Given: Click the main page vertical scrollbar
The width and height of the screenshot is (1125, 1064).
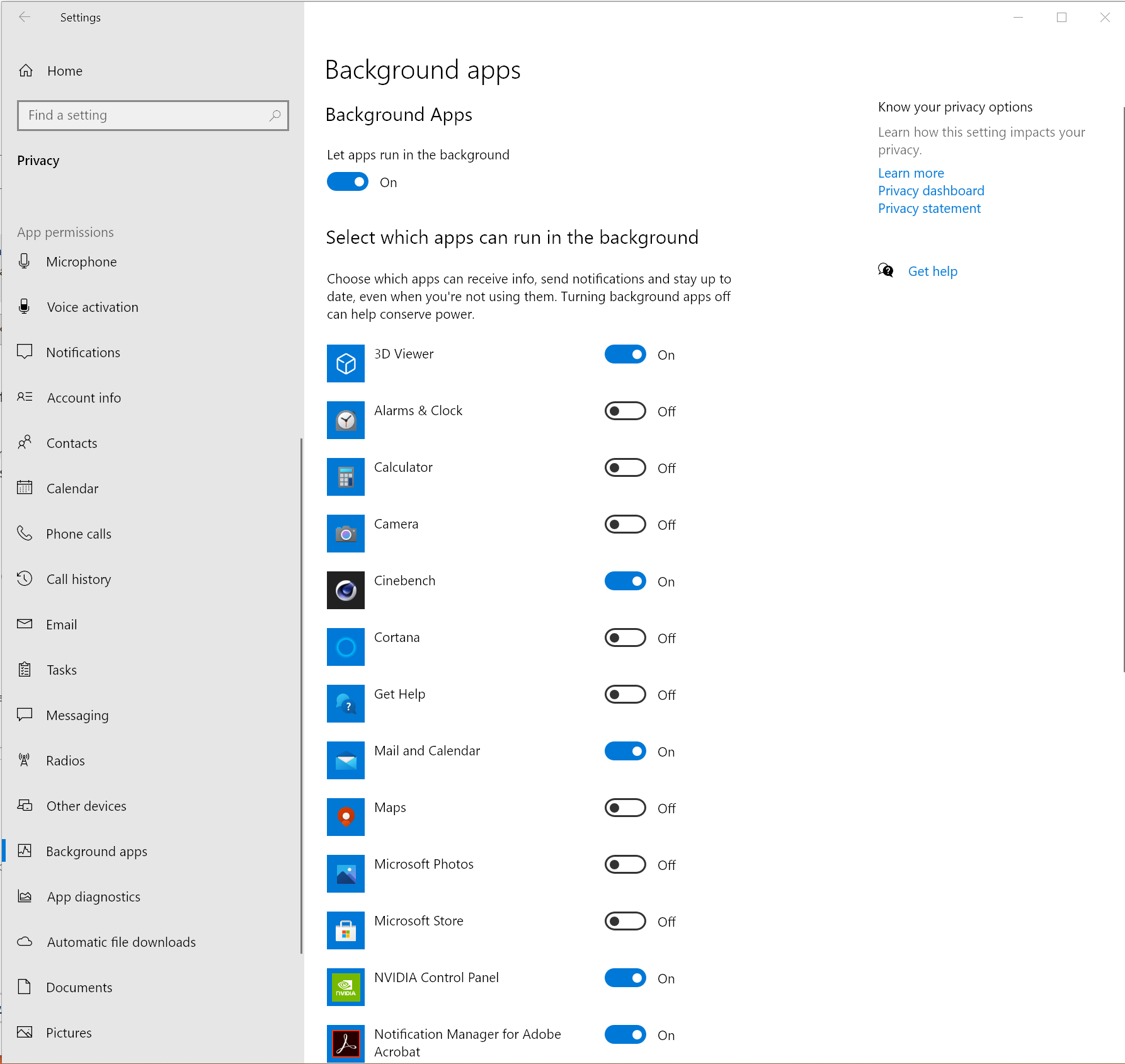Looking at the screenshot, I should pos(1123,391).
